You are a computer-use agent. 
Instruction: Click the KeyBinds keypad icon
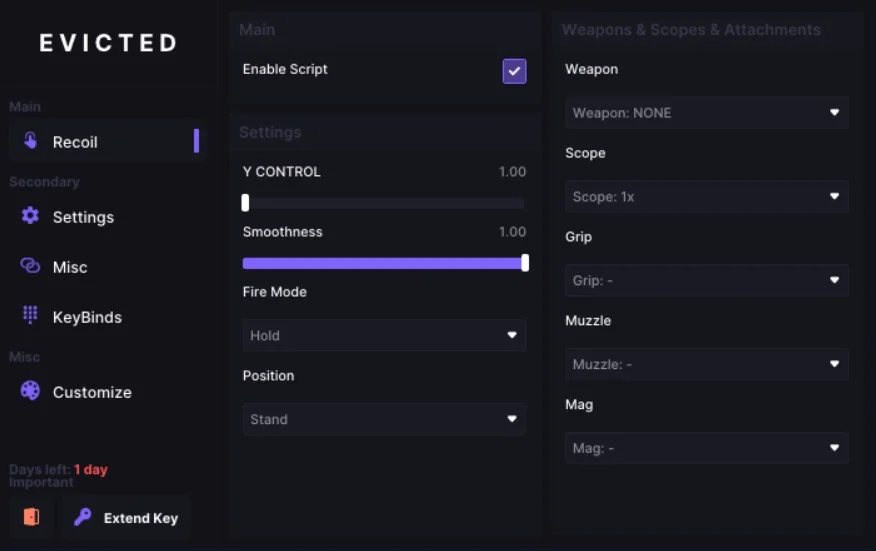coord(30,315)
